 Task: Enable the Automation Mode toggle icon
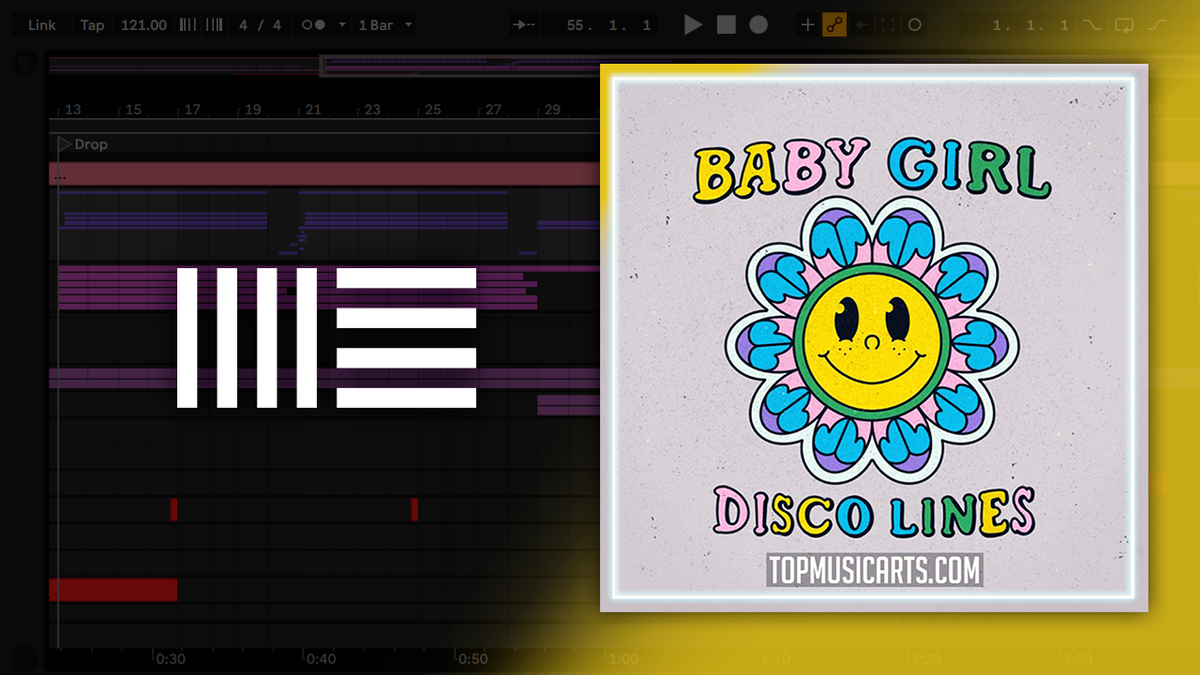coord(834,24)
